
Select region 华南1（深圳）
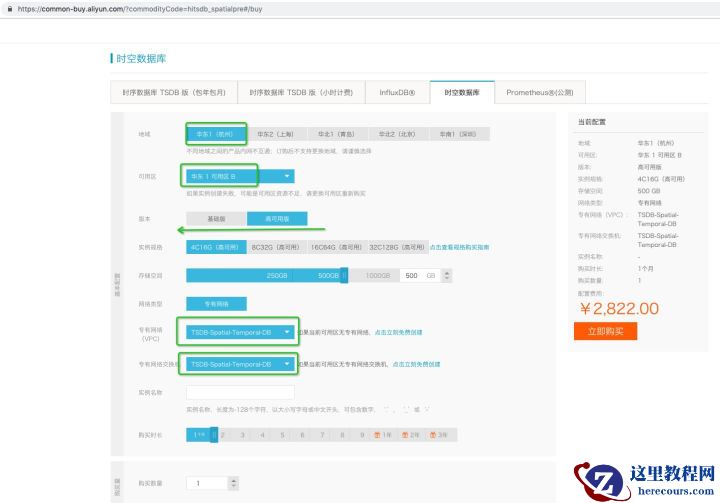coord(458,134)
